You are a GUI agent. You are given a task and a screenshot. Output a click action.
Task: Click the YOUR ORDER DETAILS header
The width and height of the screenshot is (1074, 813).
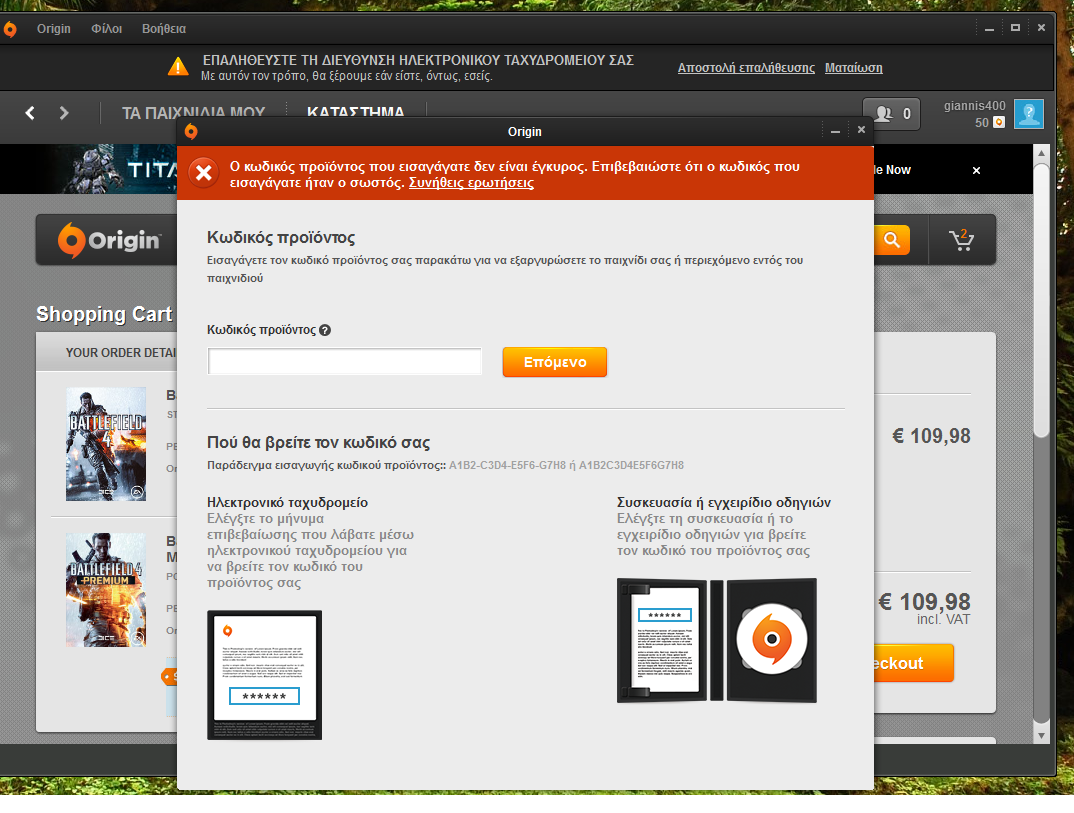point(121,353)
